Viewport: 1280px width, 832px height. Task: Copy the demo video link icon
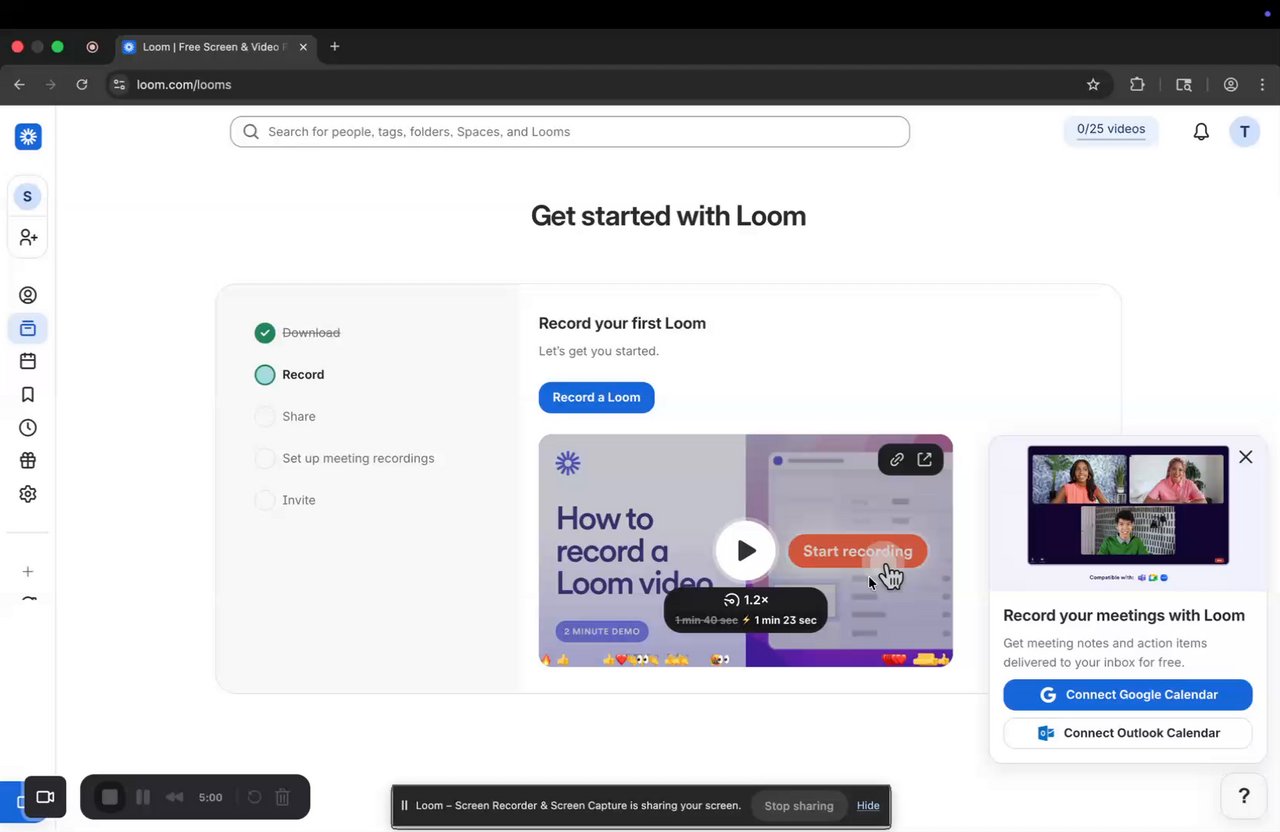pyautogui.click(x=897, y=459)
